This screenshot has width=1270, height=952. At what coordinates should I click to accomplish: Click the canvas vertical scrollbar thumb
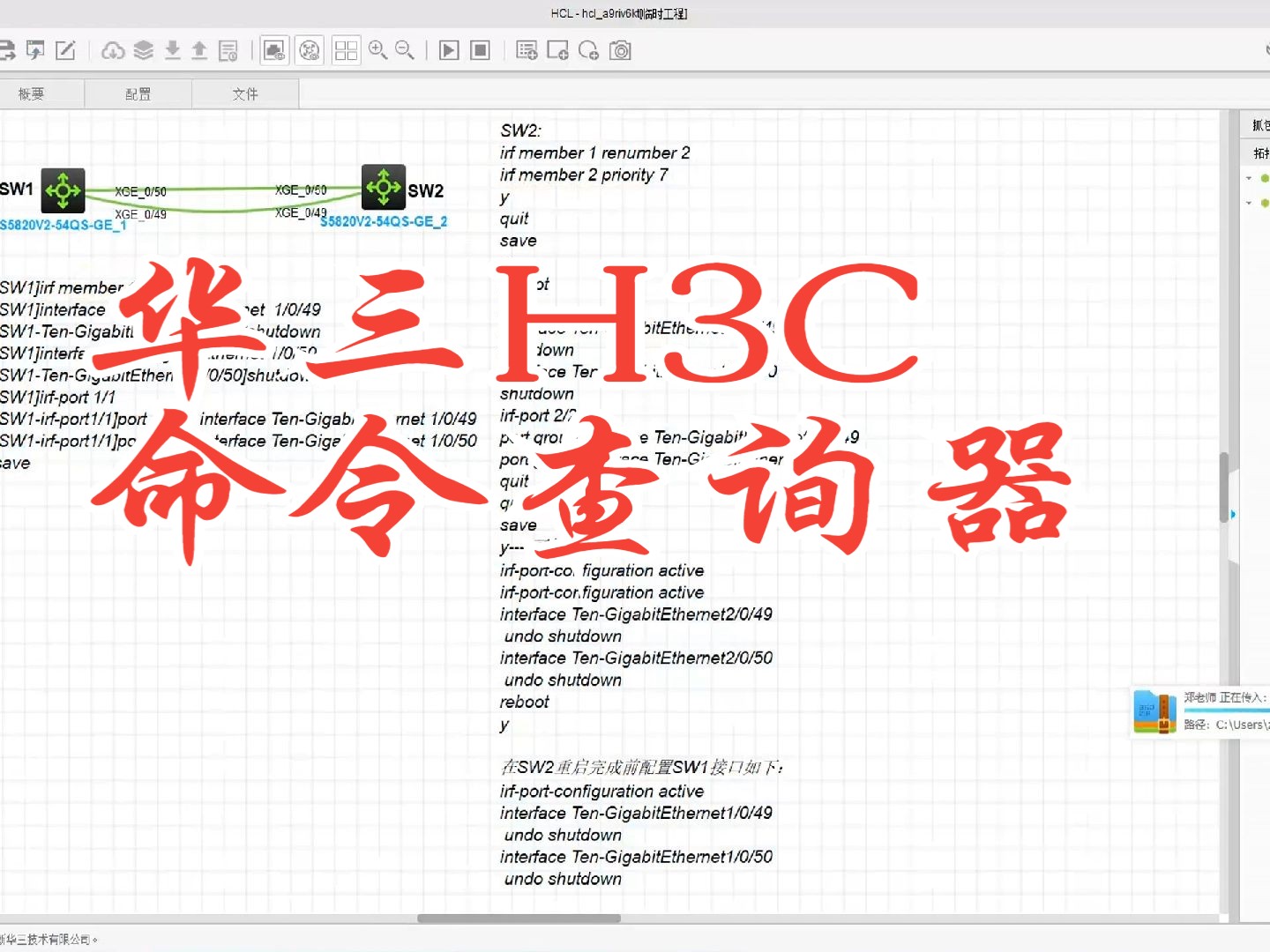pos(1224,487)
